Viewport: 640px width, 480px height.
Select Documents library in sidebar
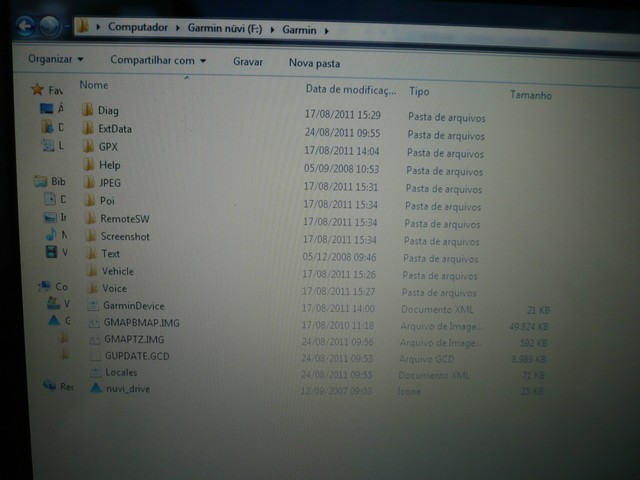pyautogui.click(x=55, y=199)
